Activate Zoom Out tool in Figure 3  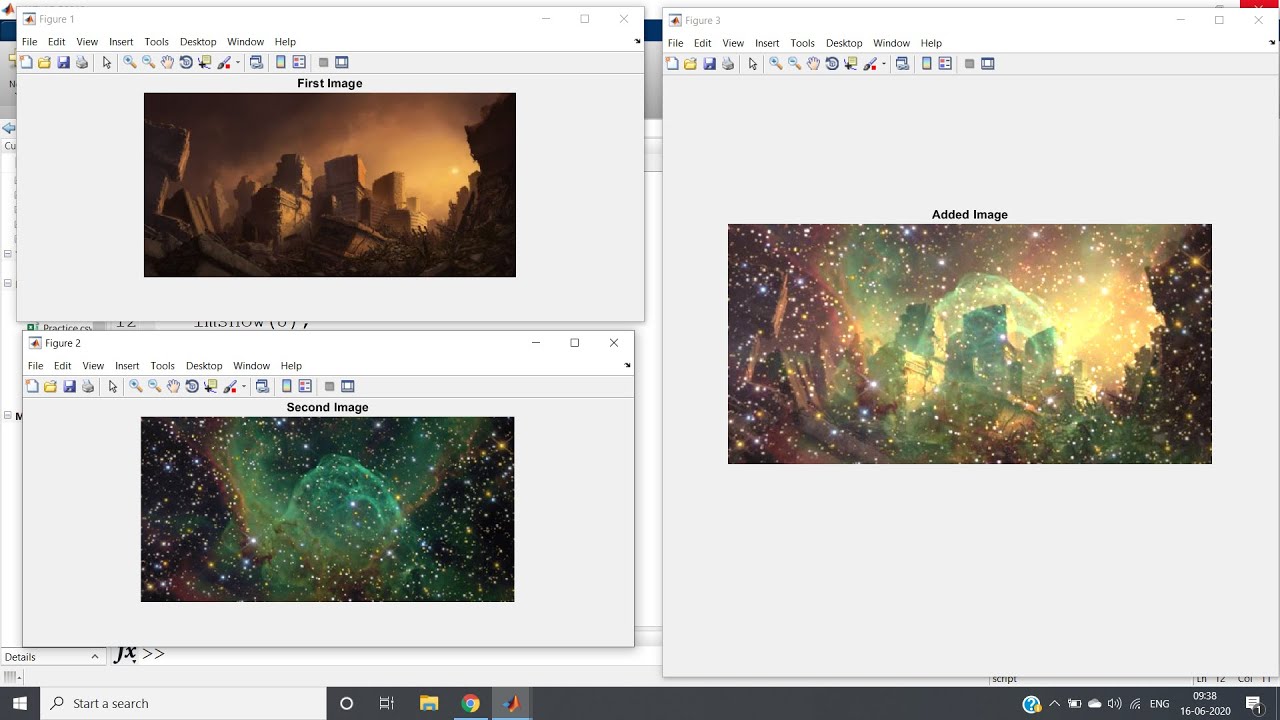pyautogui.click(x=795, y=63)
